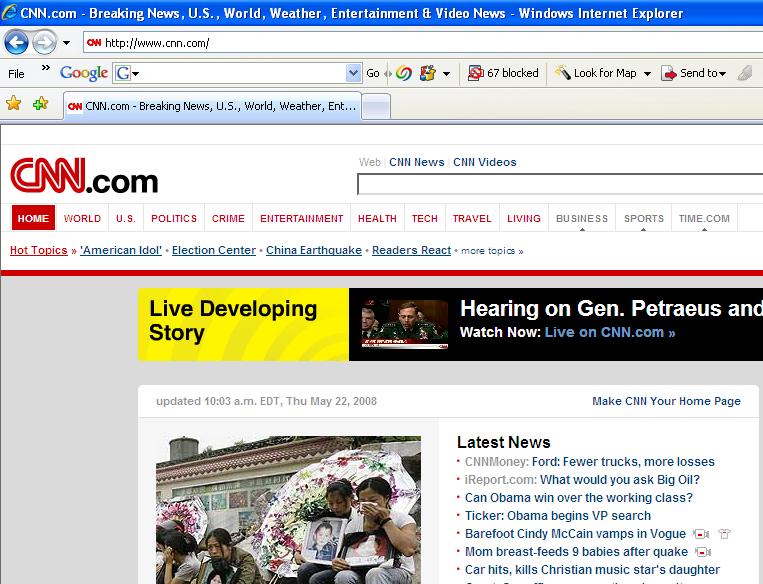
Task: Click the Petraeus hearing video thumbnail
Action: tap(404, 325)
